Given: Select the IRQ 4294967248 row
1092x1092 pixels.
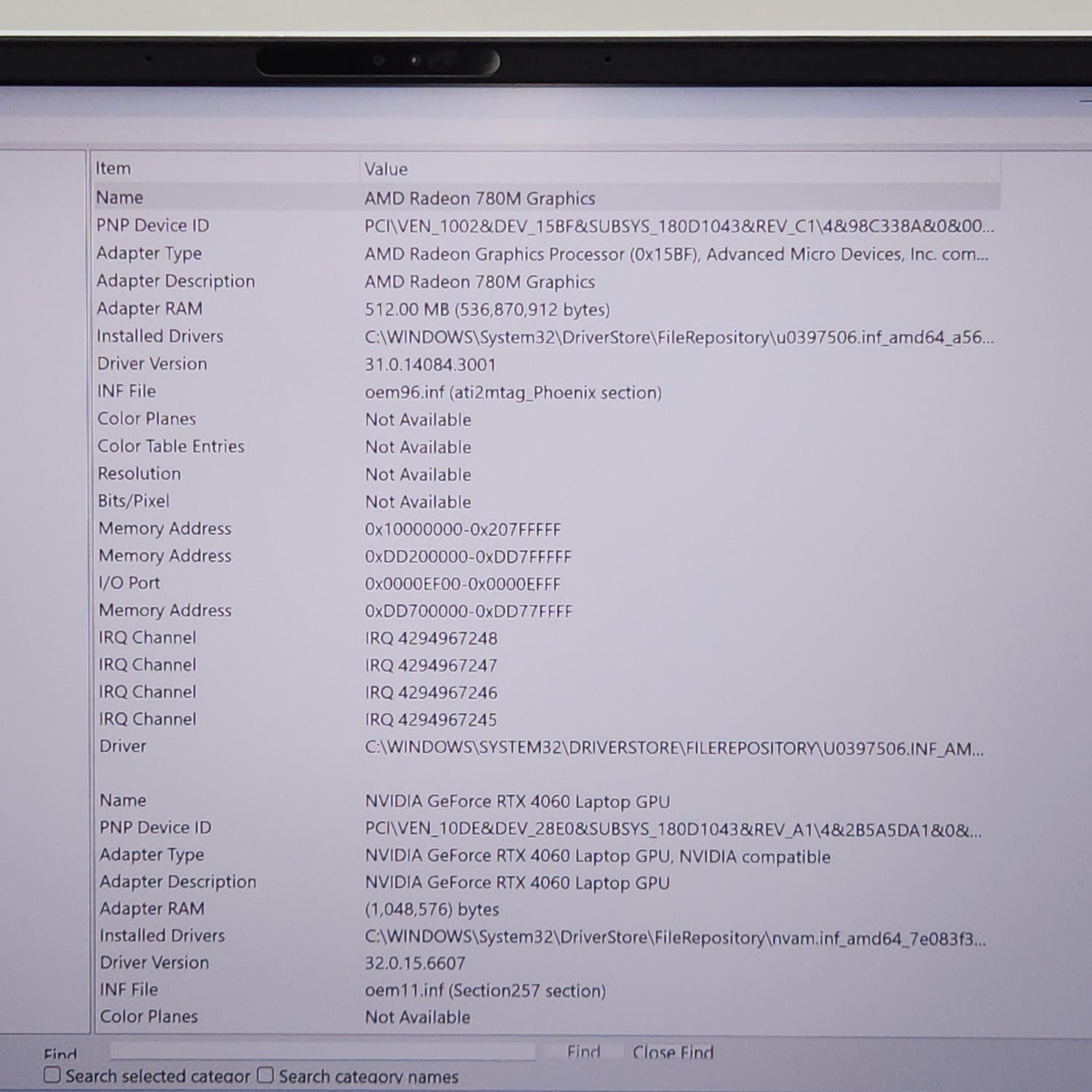Looking at the screenshot, I should click(431, 638).
